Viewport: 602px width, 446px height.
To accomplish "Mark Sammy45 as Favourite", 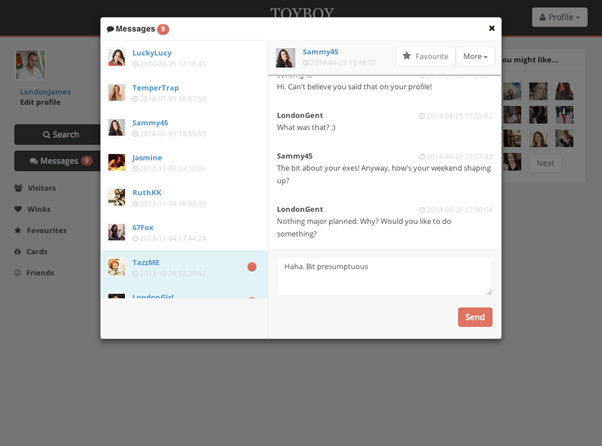I will coord(425,56).
